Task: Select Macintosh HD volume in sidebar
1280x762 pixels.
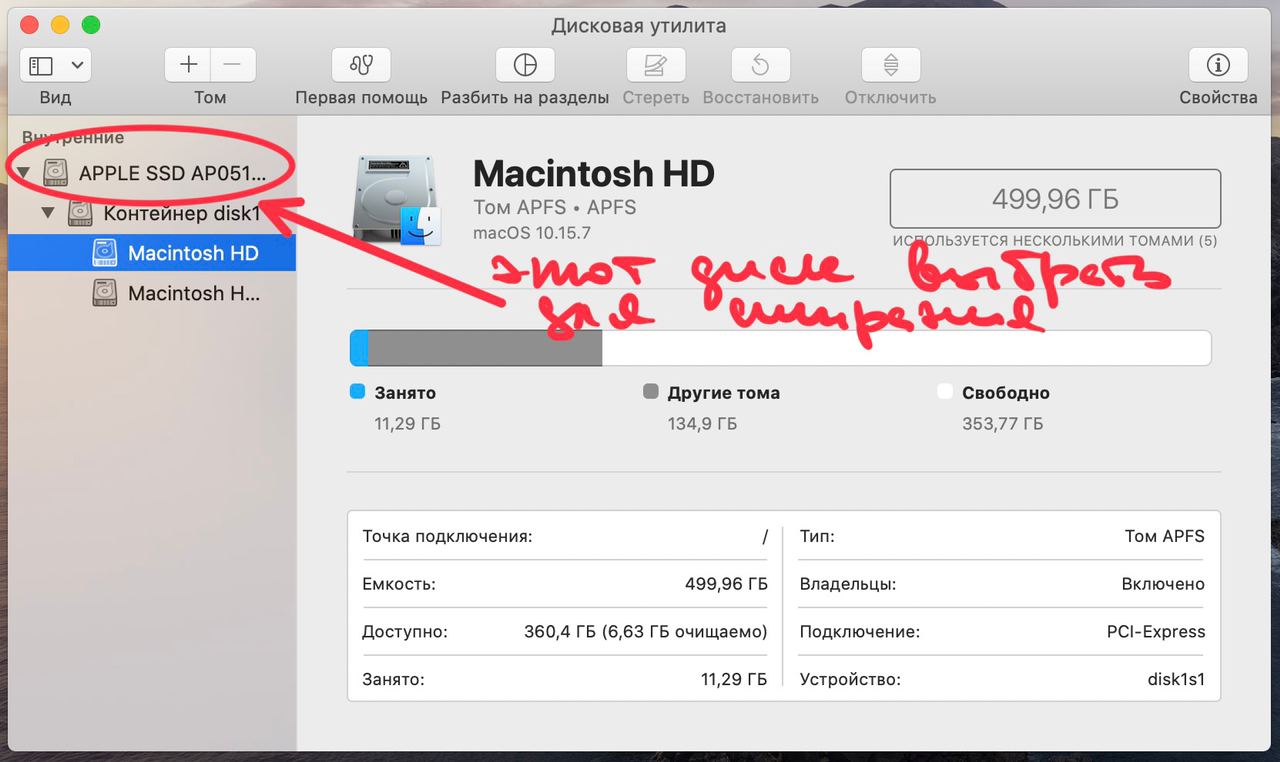Action: [152, 253]
